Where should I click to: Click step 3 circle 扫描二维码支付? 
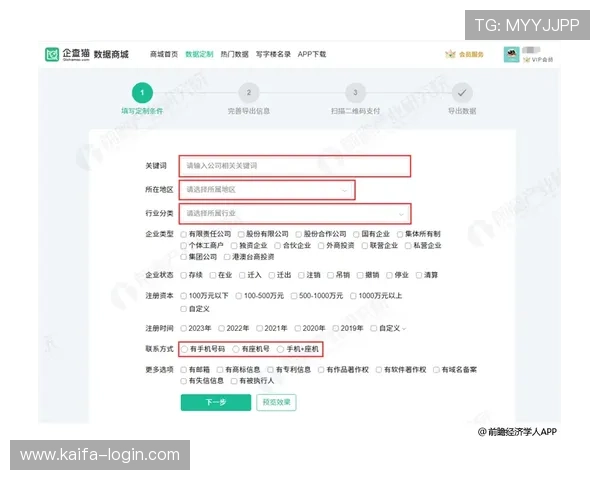pos(355,93)
